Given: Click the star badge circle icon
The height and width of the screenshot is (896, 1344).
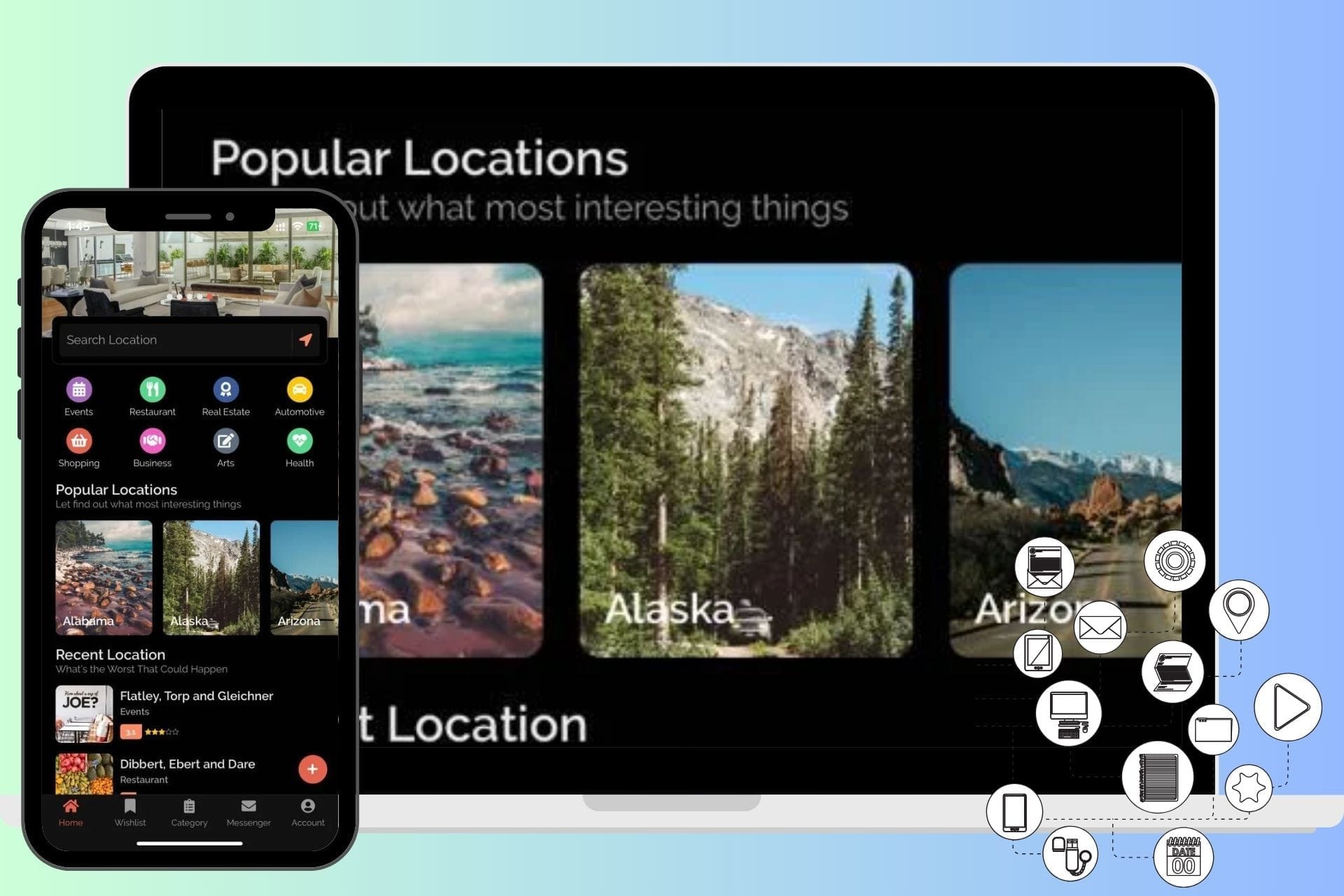Looking at the screenshot, I should [x=1249, y=787].
